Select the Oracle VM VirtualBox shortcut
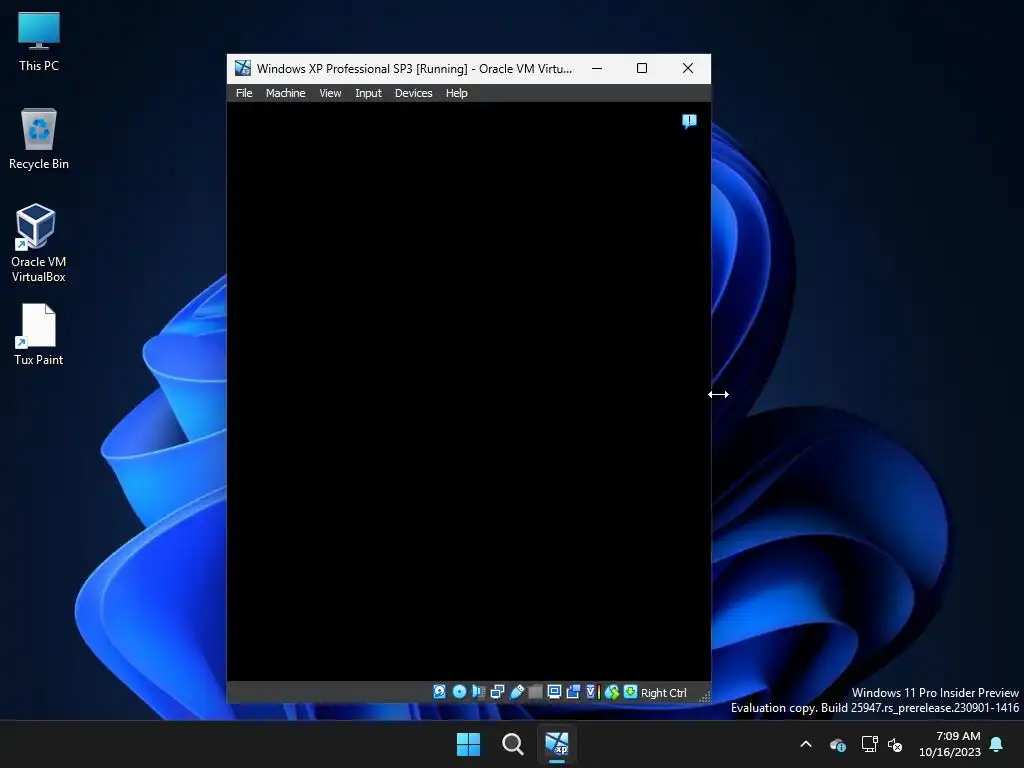The height and width of the screenshot is (768, 1024). coord(39,242)
